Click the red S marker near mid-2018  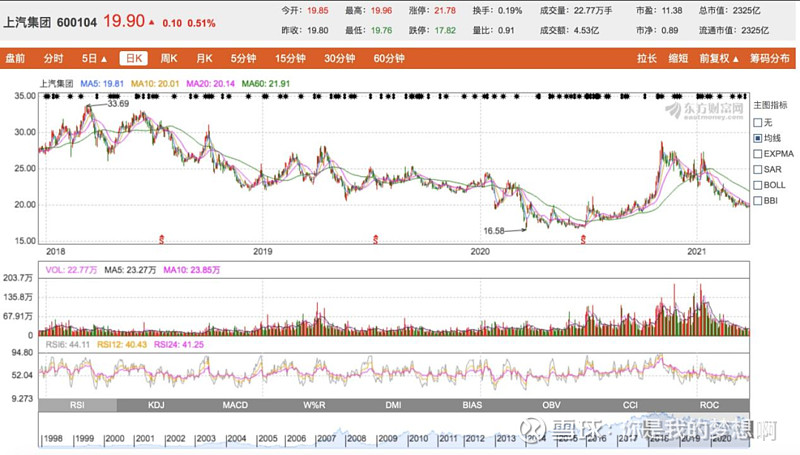(162, 239)
